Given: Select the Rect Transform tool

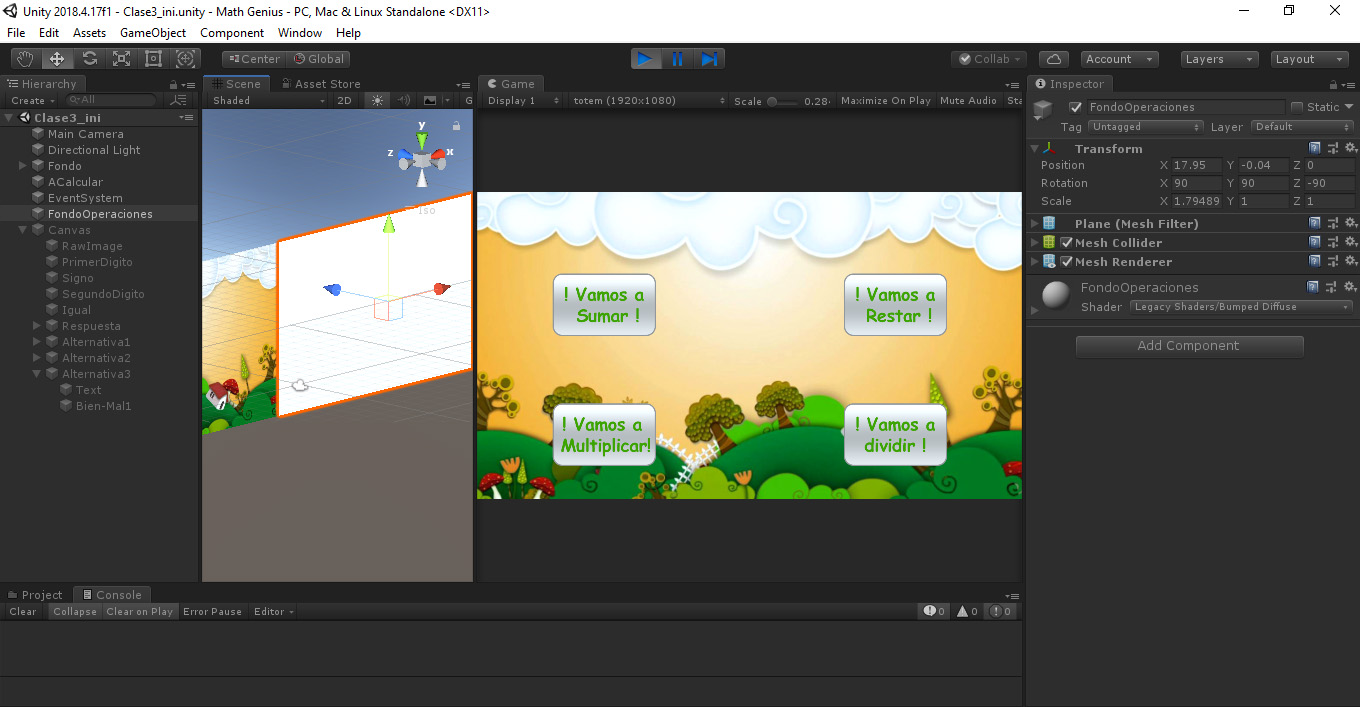Looking at the screenshot, I should pos(153,59).
